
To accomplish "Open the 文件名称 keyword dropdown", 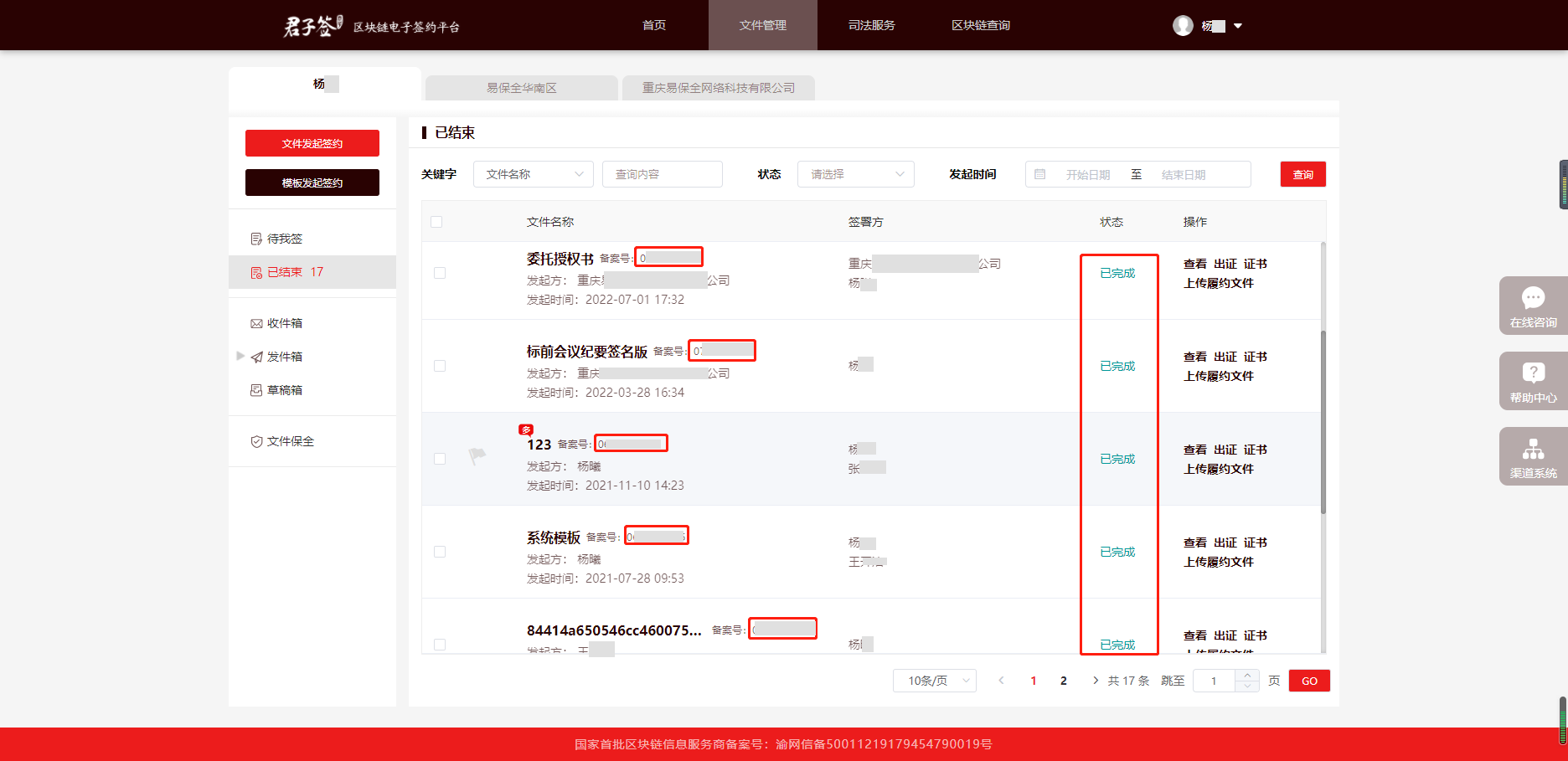I will click(534, 174).
